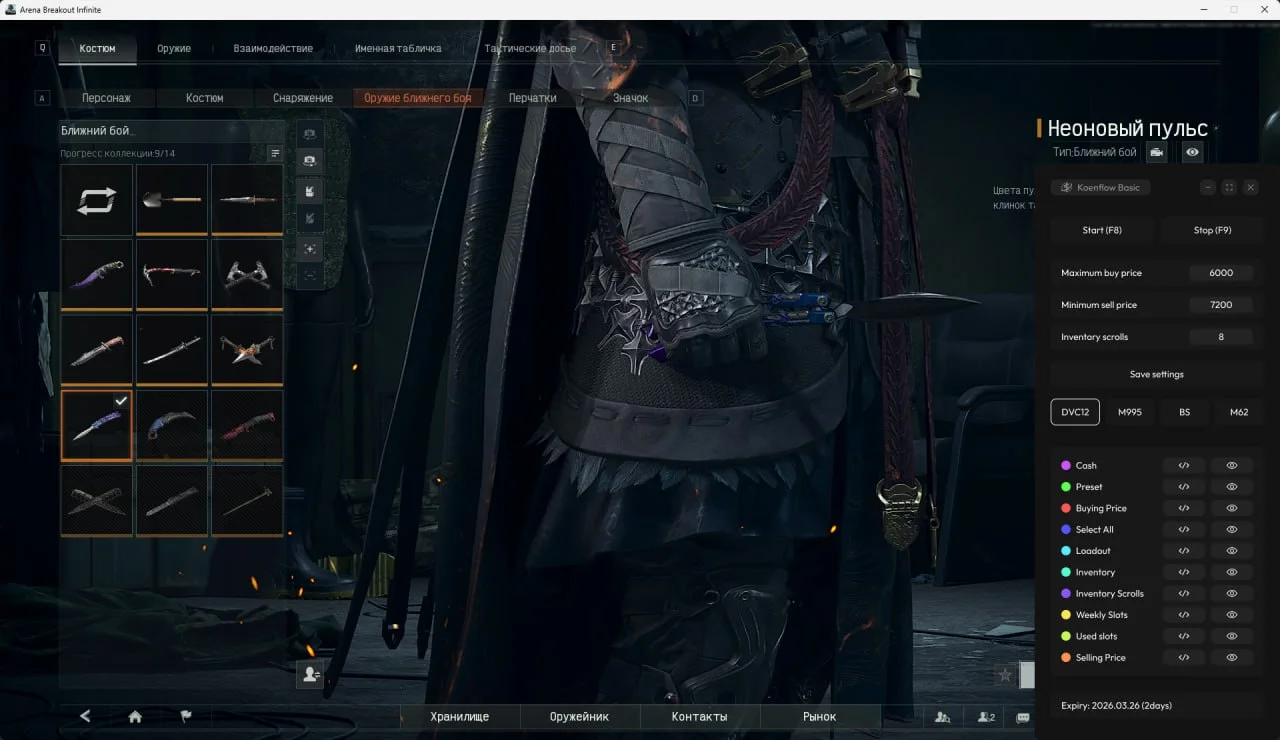Click the back arrow in bottom navigation
Viewport: 1280px width, 740px height.
(85, 716)
